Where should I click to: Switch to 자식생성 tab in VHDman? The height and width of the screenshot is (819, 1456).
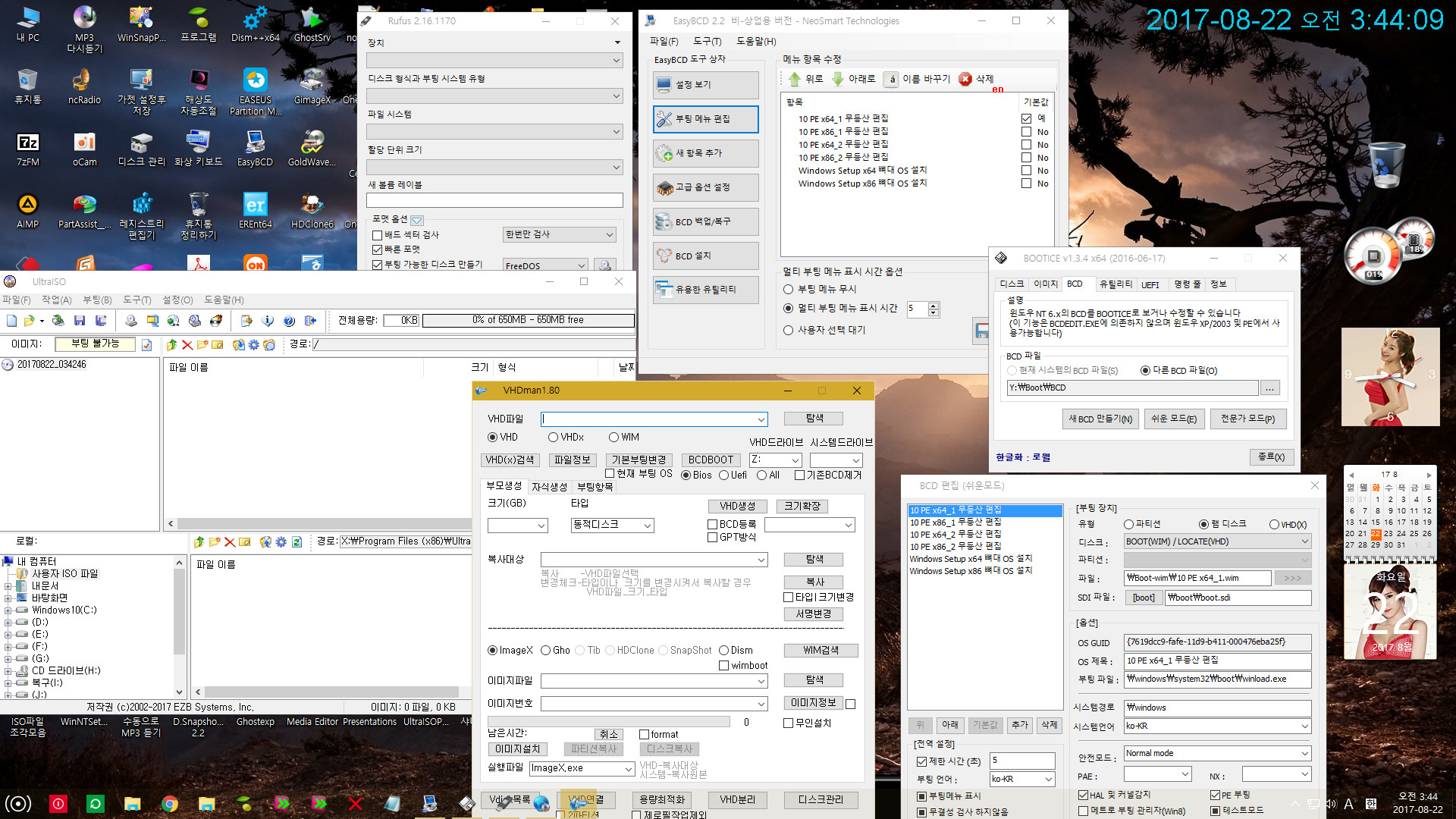[549, 487]
